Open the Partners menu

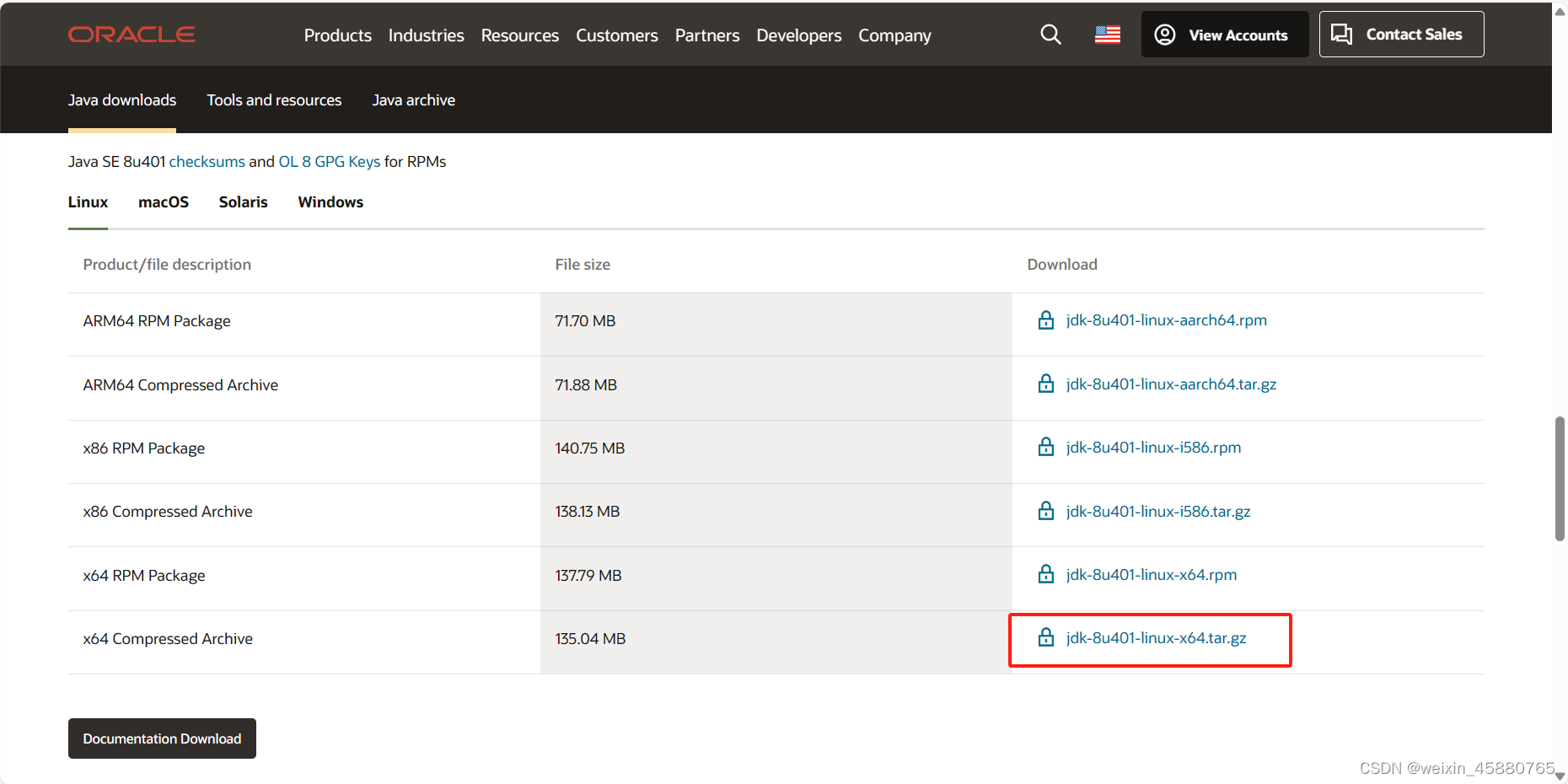pos(707,35)
